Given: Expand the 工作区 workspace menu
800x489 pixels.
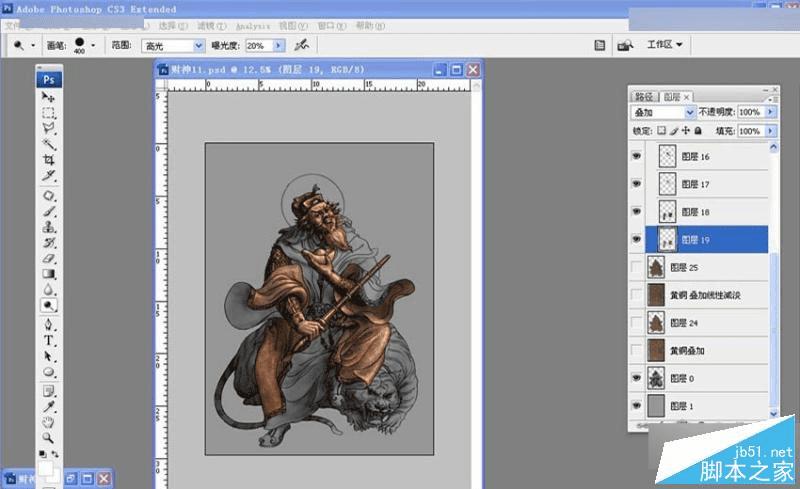Looking at the screenshot, I should [664, 45].
